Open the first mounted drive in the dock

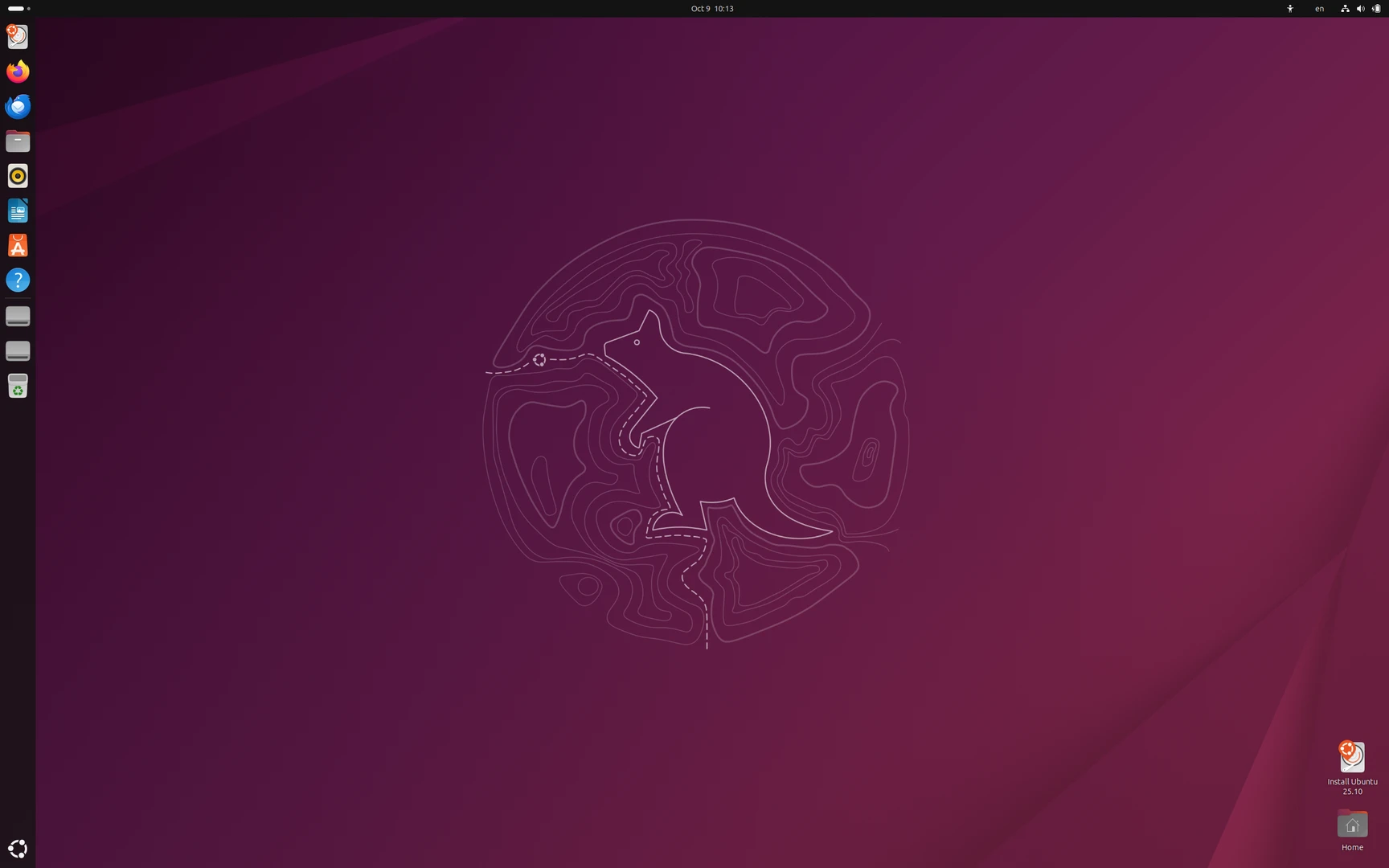tap(17, 316)
